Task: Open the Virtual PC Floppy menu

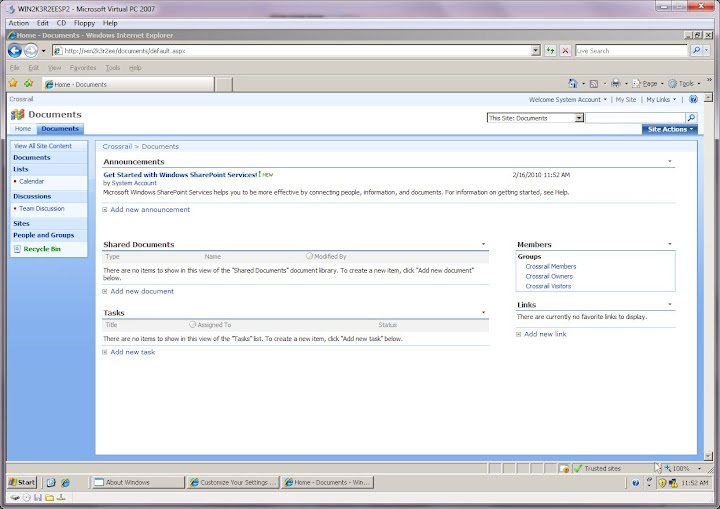Action: pyautogui.click(x=84, y=23)
